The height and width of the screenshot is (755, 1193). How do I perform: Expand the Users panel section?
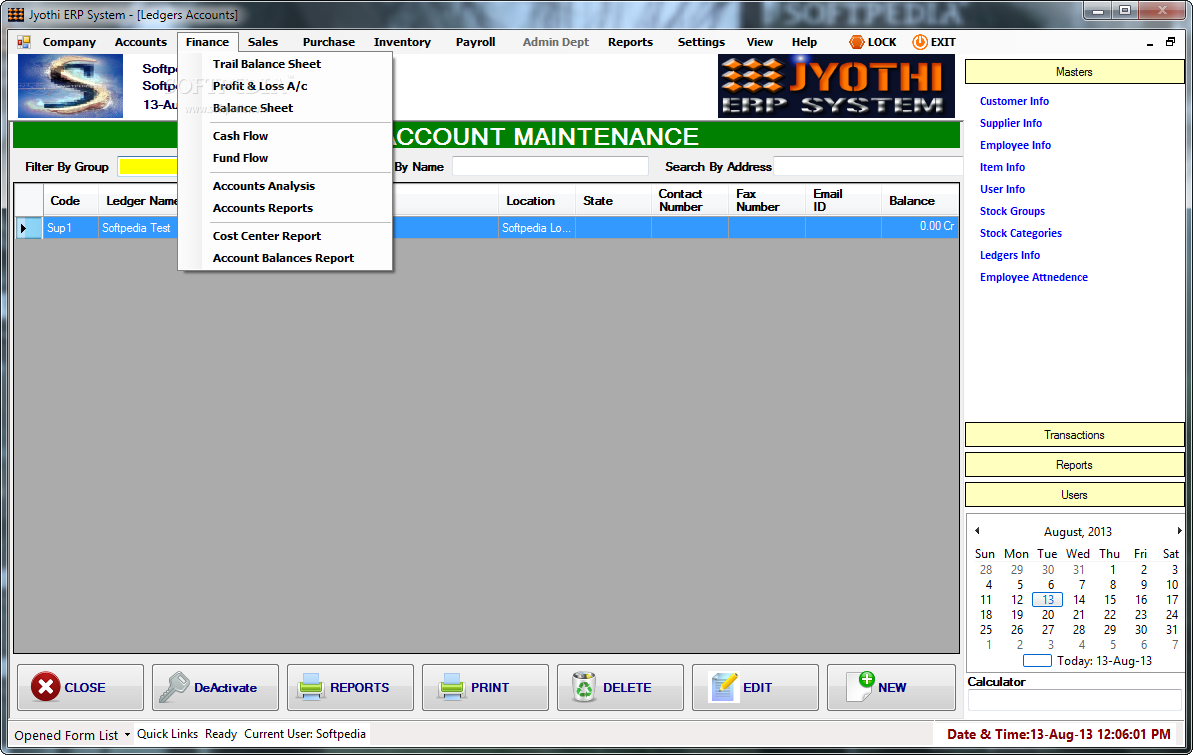point(1074,495)
